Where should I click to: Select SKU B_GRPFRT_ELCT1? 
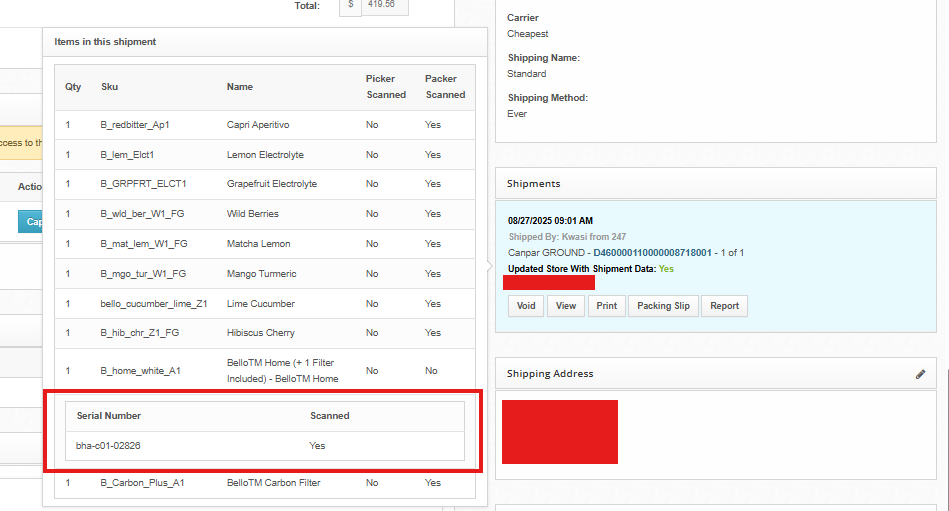pos(143,183)
